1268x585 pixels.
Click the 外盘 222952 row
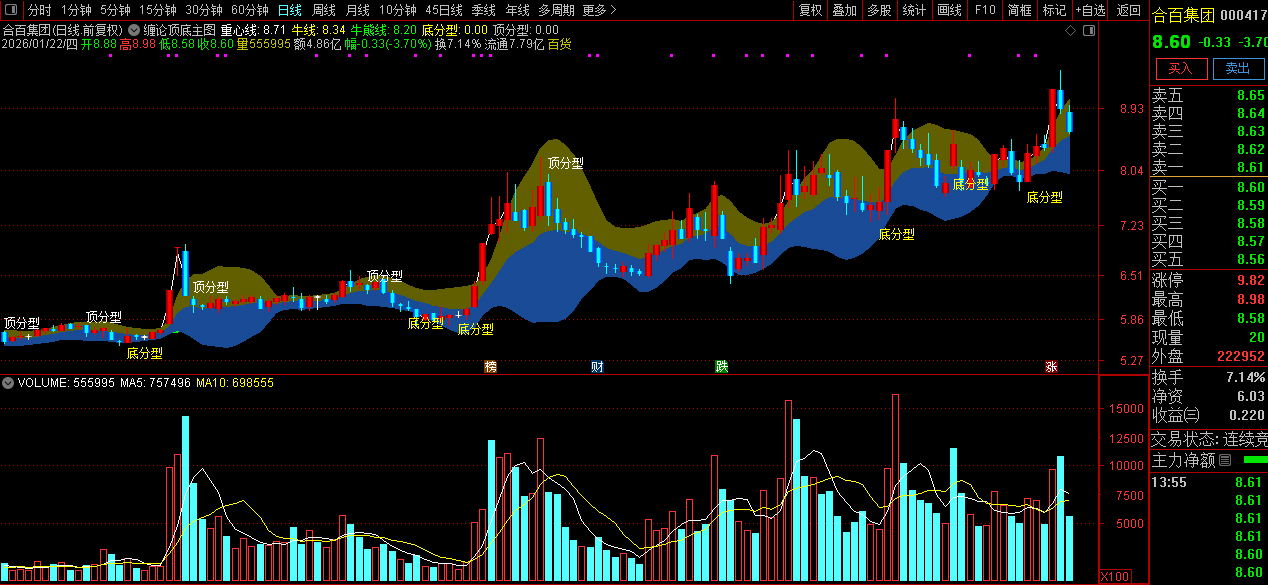tap(1209, 356)
